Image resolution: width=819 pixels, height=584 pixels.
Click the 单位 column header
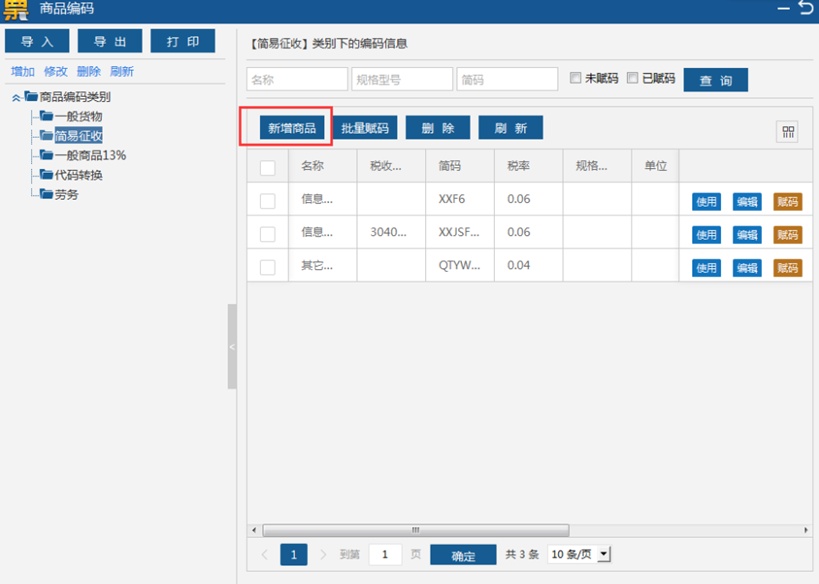click(656, 166)
